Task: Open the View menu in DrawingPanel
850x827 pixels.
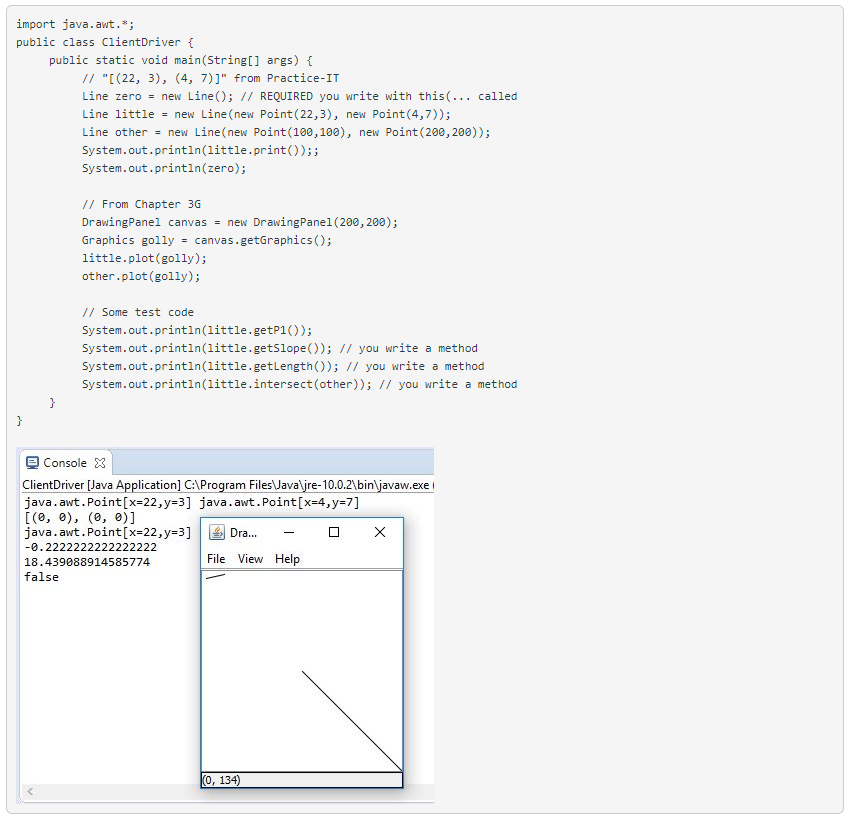Action: 251,559
